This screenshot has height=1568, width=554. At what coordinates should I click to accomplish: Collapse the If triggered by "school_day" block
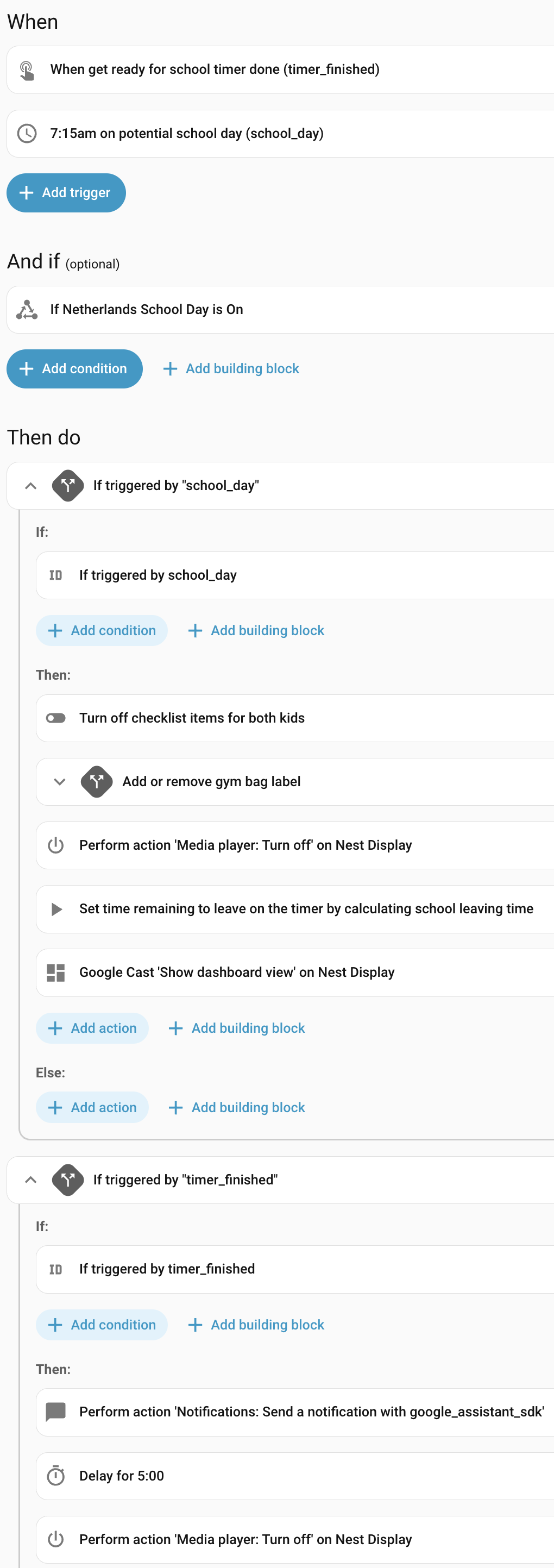(x=30, y=486)
